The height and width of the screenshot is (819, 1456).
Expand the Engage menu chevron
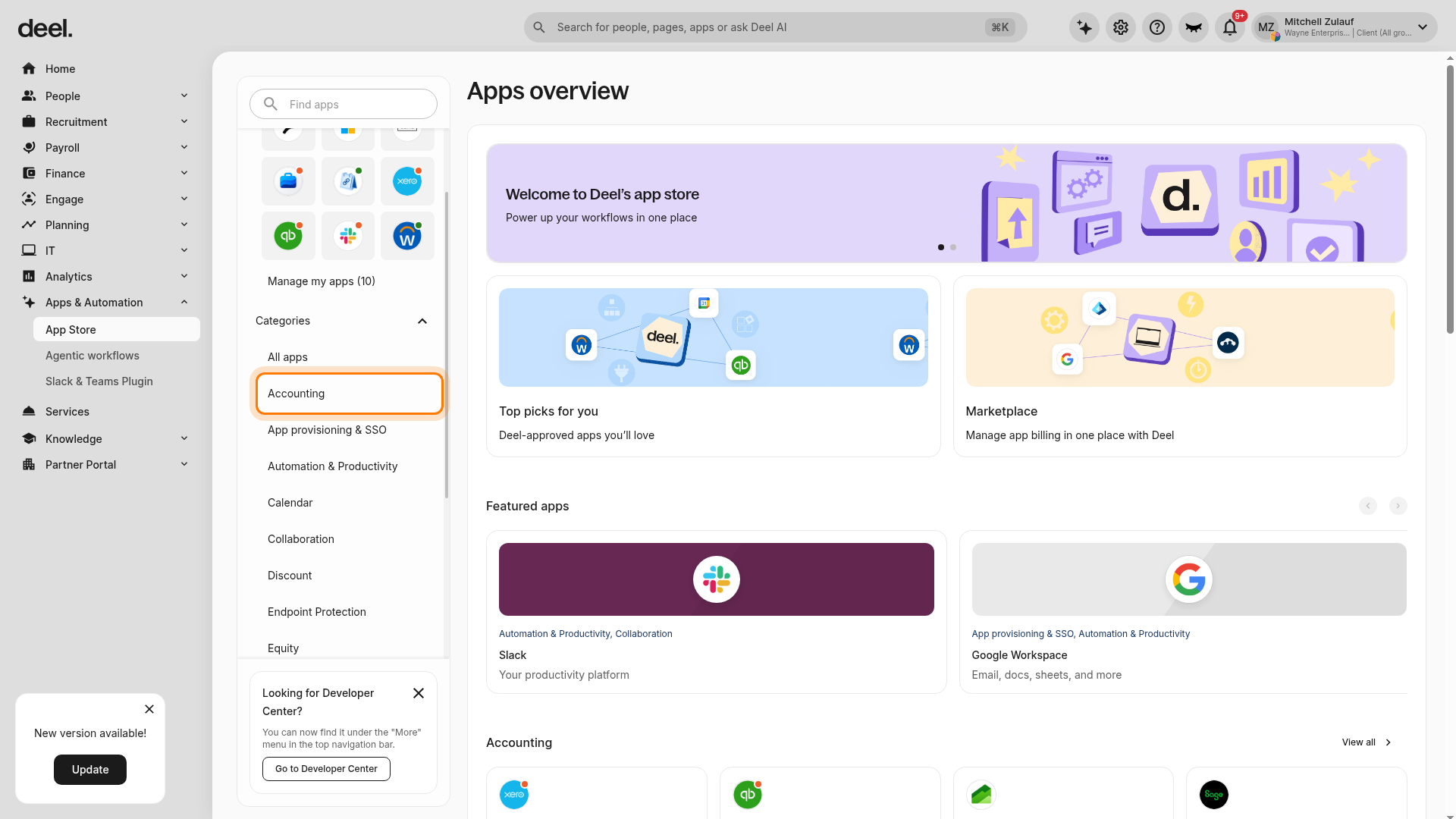click(x=184, y=199)
